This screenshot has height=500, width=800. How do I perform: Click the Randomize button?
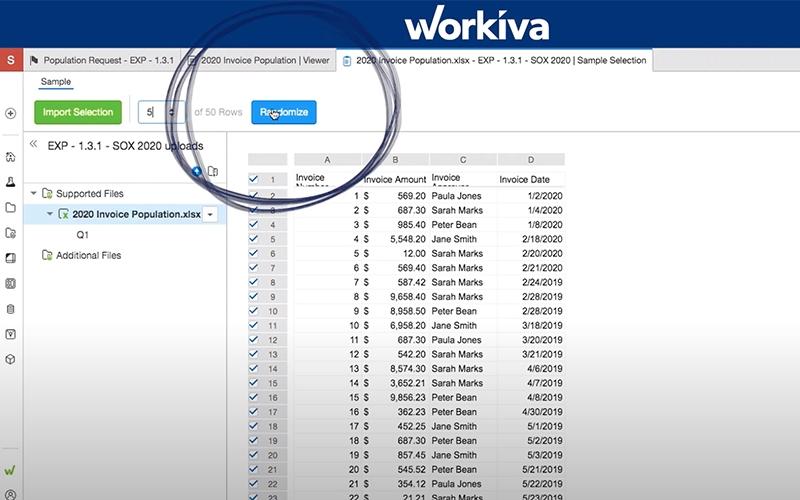pos(284,112)
